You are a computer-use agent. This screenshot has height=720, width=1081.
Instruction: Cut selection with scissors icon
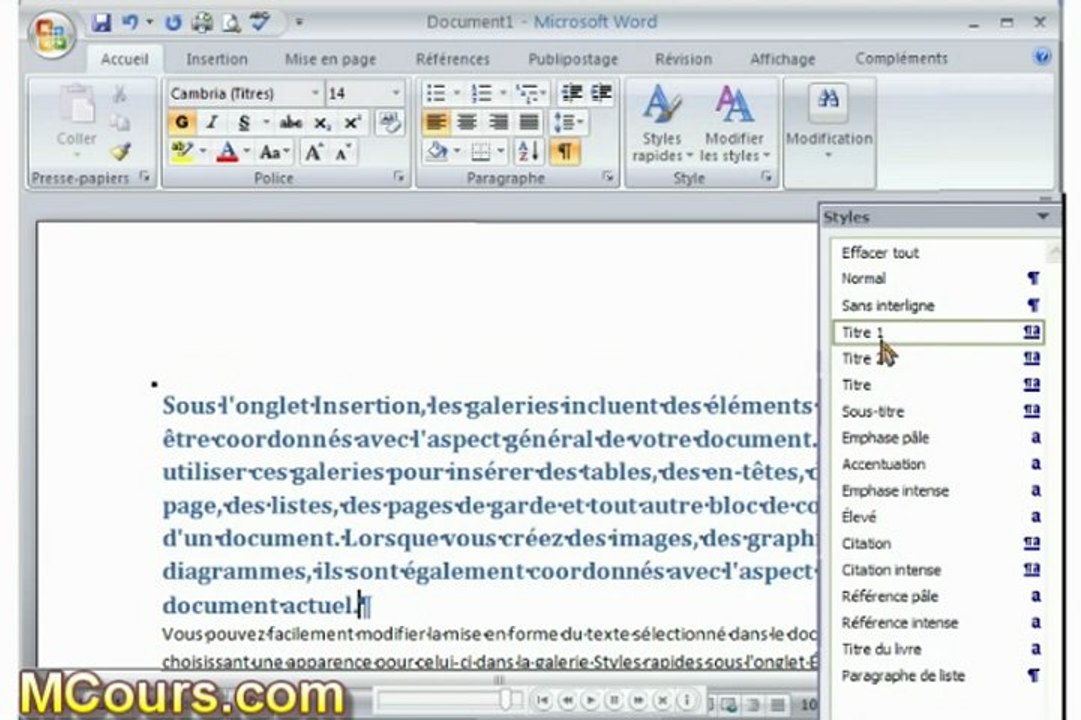(120, 94)
